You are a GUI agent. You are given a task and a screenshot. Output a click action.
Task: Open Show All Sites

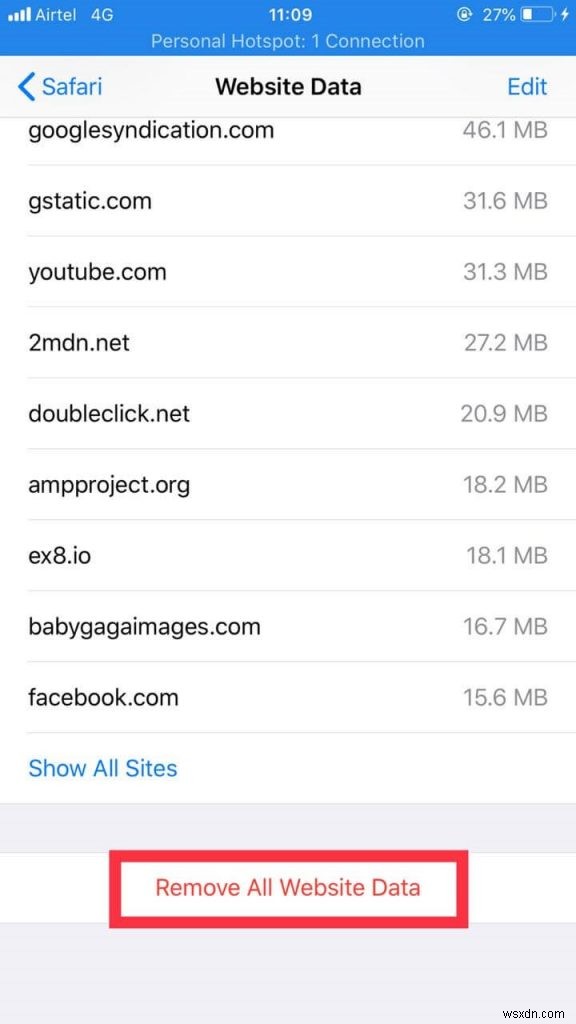pyautogui.click(x=102, y=768)
